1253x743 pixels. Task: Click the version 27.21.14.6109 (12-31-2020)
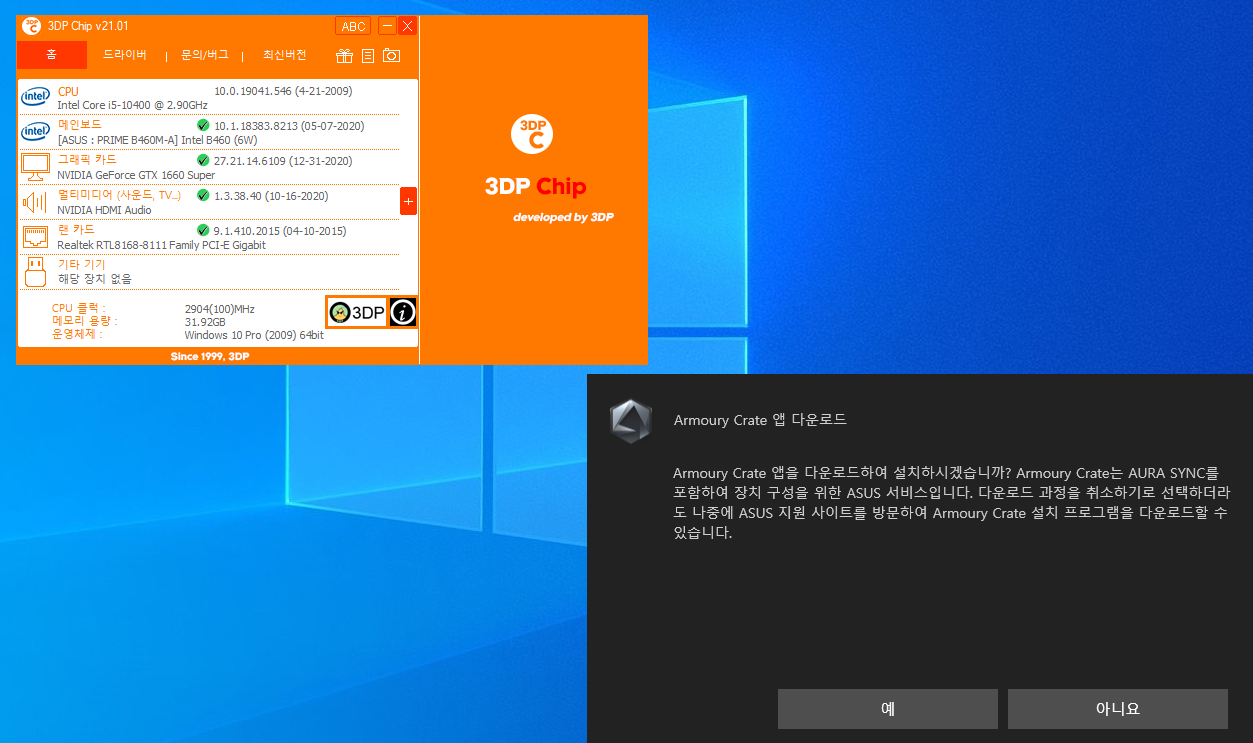283,160
